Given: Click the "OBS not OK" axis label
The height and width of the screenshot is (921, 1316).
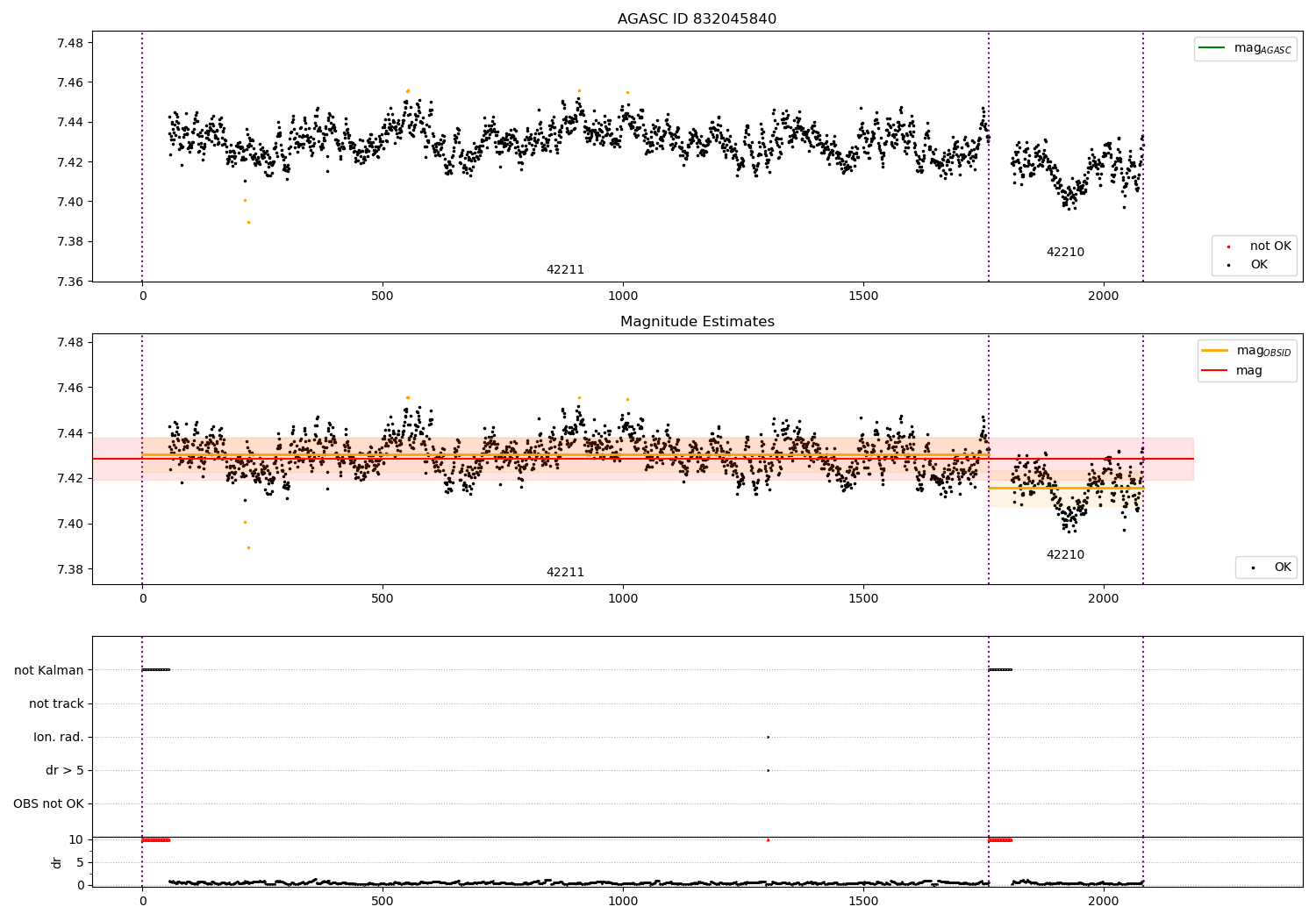Looking at the screenshot, I should 49,804.
